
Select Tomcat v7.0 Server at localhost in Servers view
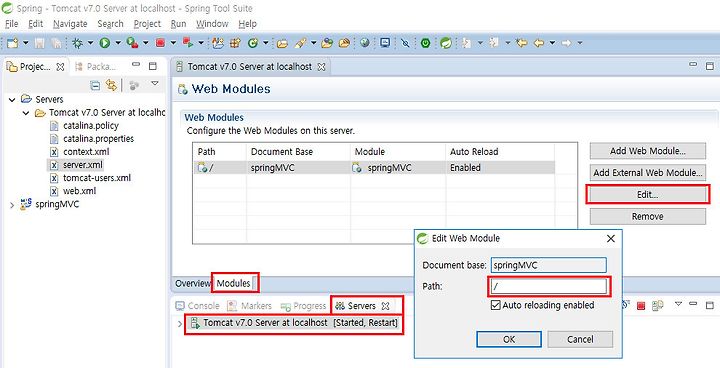[294, 323]
